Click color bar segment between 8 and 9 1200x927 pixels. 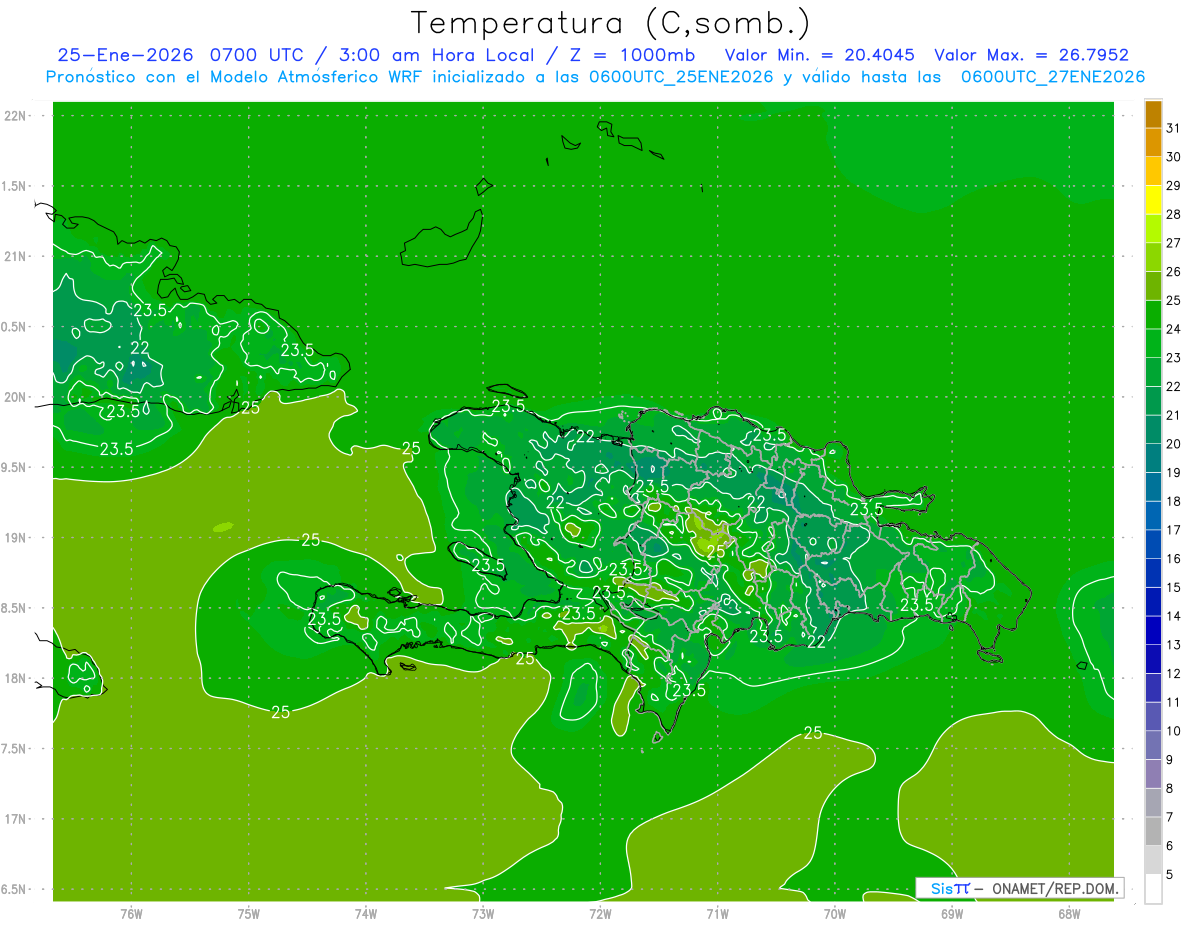tap(1153, 774)
